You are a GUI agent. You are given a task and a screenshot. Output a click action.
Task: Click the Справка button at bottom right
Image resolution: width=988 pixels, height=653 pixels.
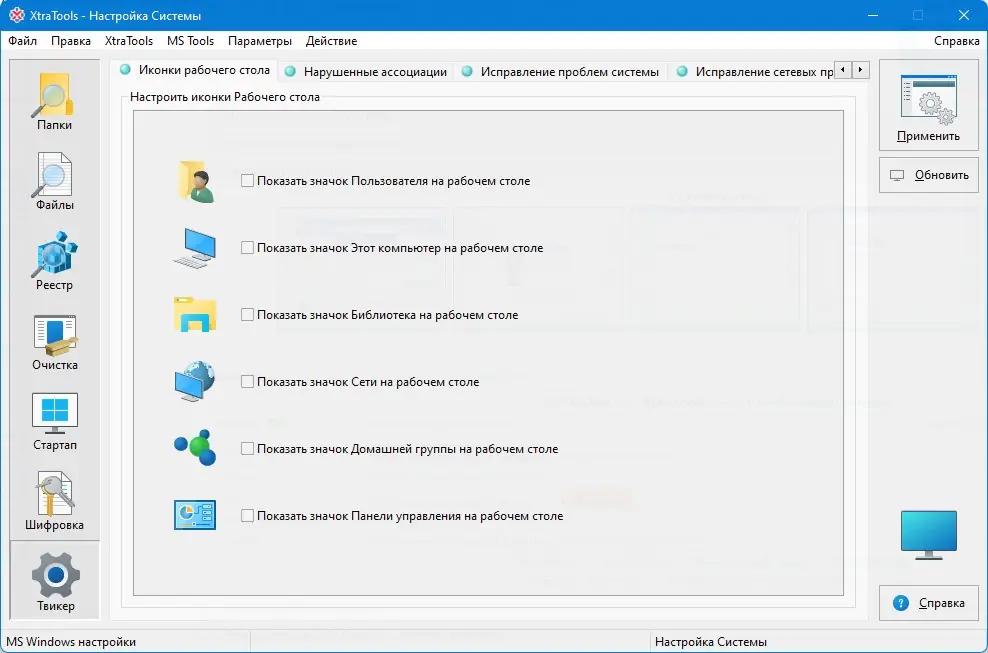pyautogui.click(x=928, y=603)
